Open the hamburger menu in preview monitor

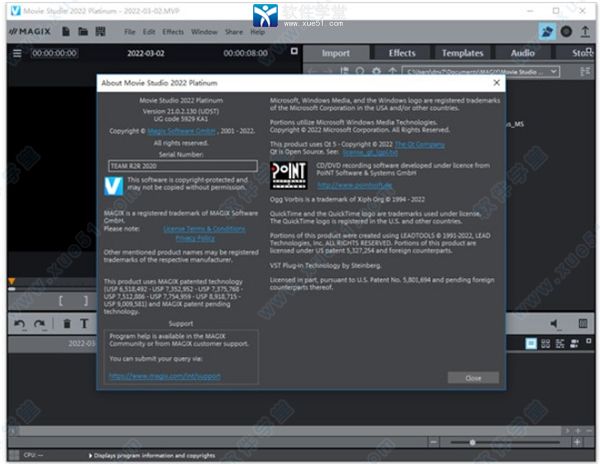coord(17,53)
